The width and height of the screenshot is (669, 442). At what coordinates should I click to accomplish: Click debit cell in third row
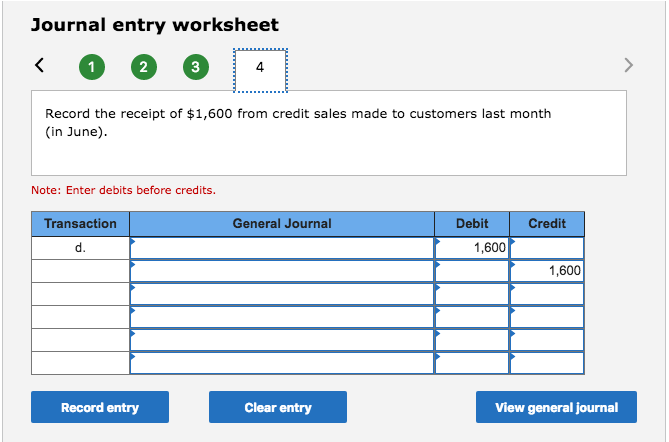[472, 294]
